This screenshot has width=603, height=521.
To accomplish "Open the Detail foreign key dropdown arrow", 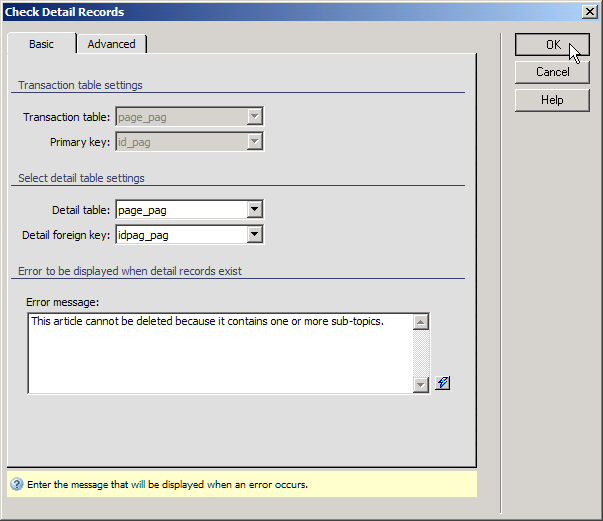I will click(x=255, y=234).
